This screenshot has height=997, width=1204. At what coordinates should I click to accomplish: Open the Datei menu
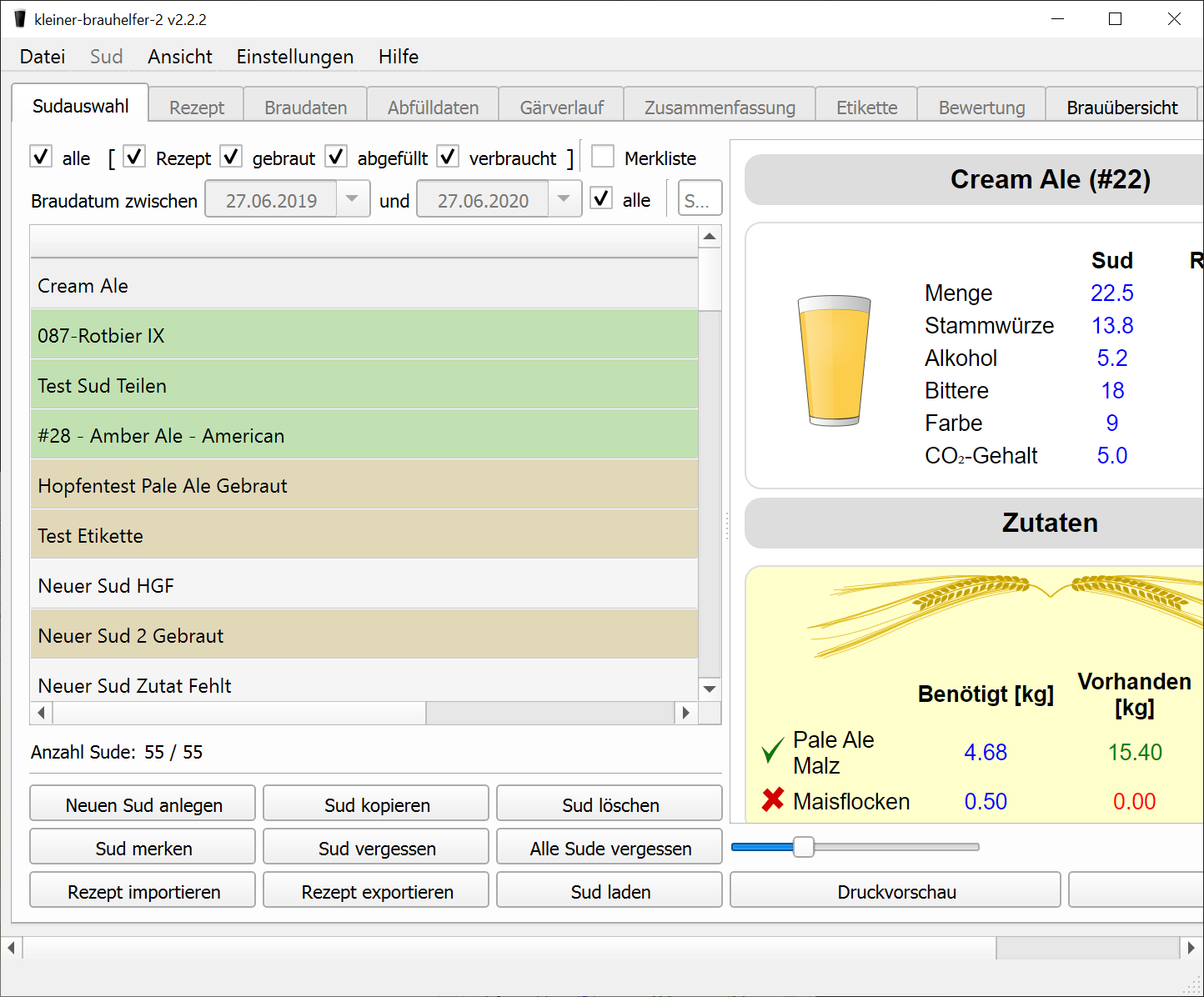43,57
